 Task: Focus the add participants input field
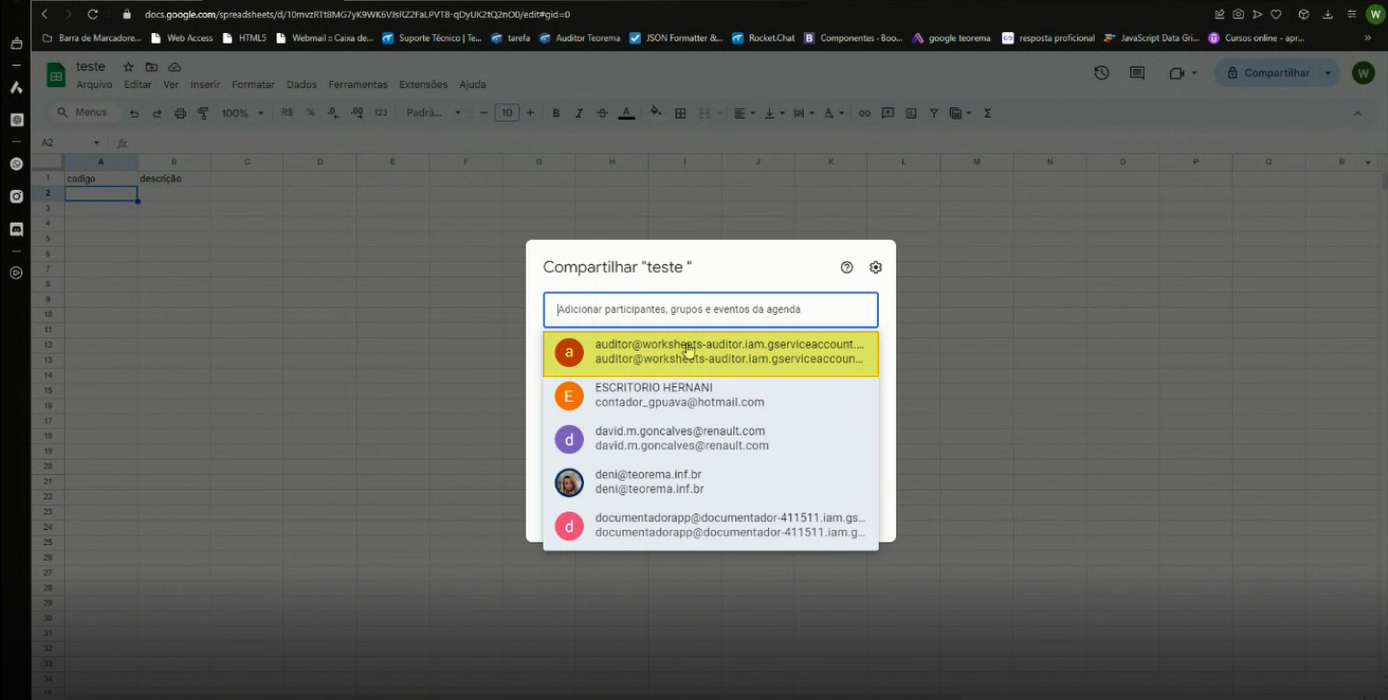coord(711,310)
